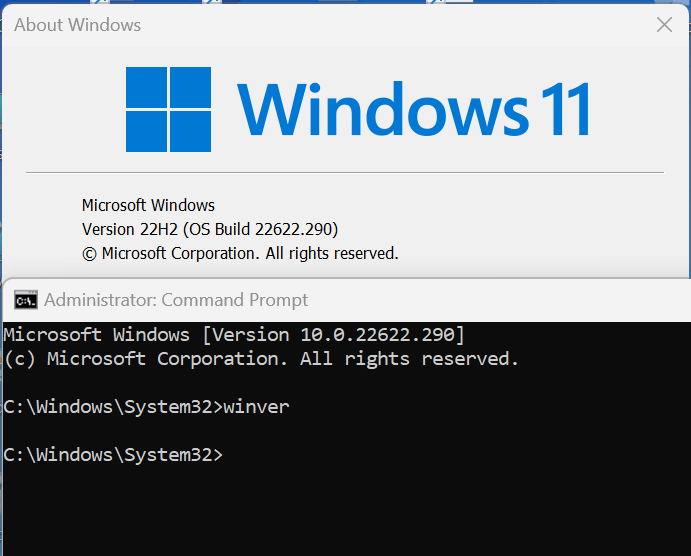Focus the Administrator: Command Prompt title bar

pos(346,300)
